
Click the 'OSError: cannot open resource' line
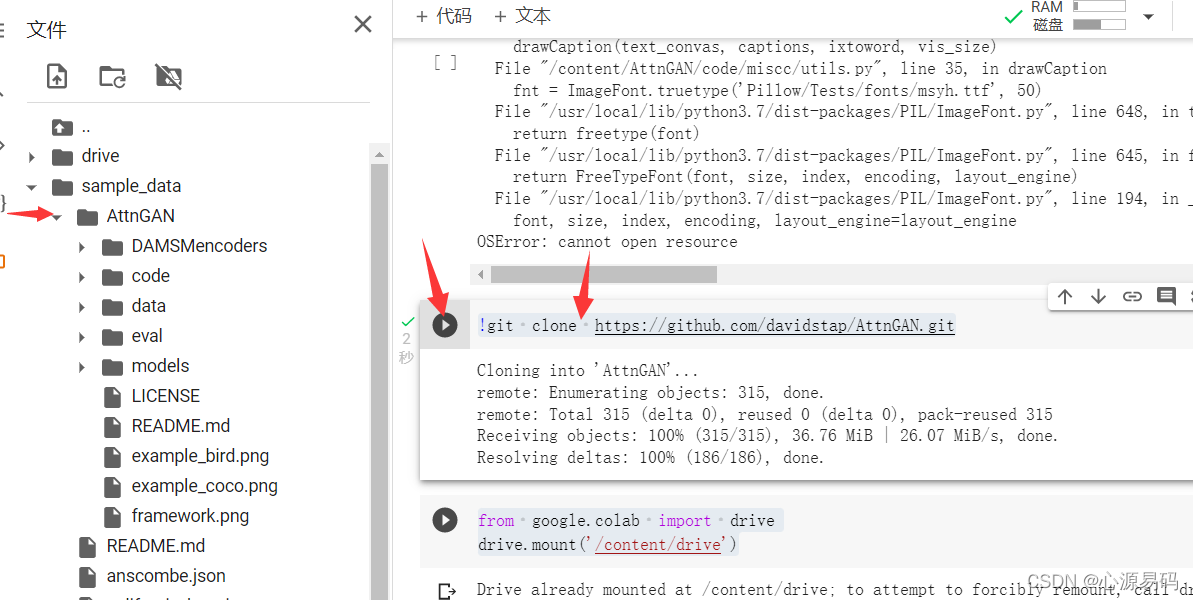(x=606, y=242)
